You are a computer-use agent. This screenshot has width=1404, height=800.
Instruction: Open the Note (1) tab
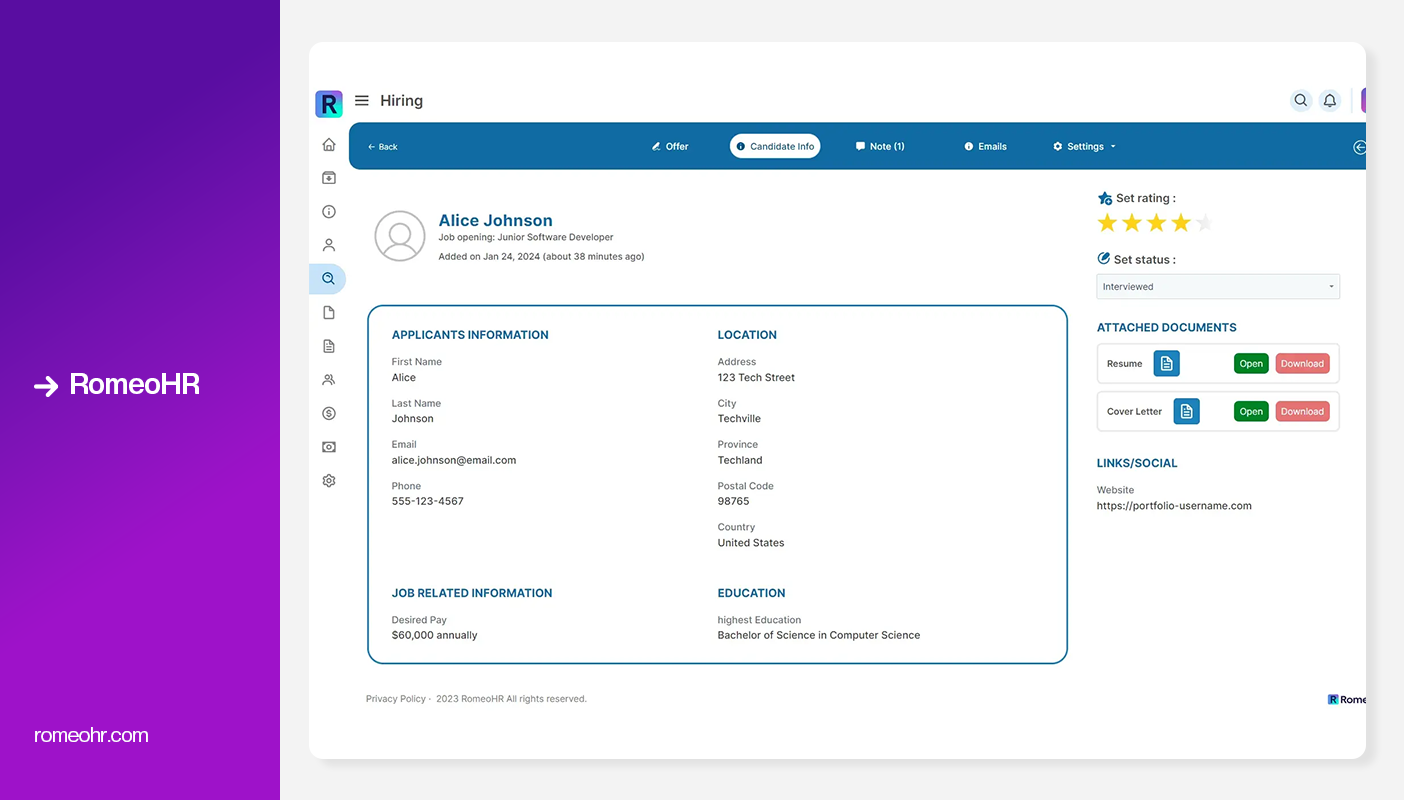(880, 147)
